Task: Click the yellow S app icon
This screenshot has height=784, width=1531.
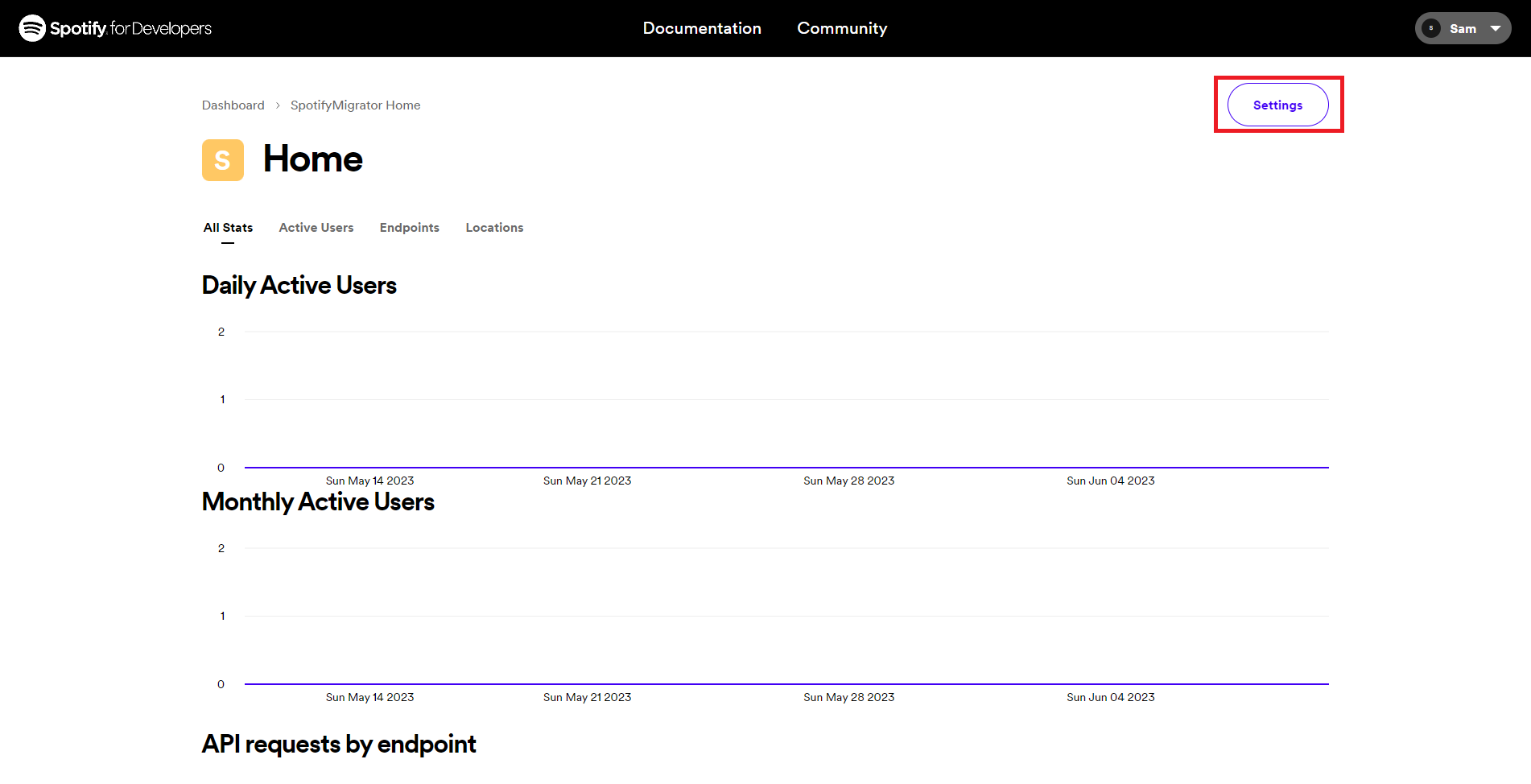Action: [x=223, y=160]
